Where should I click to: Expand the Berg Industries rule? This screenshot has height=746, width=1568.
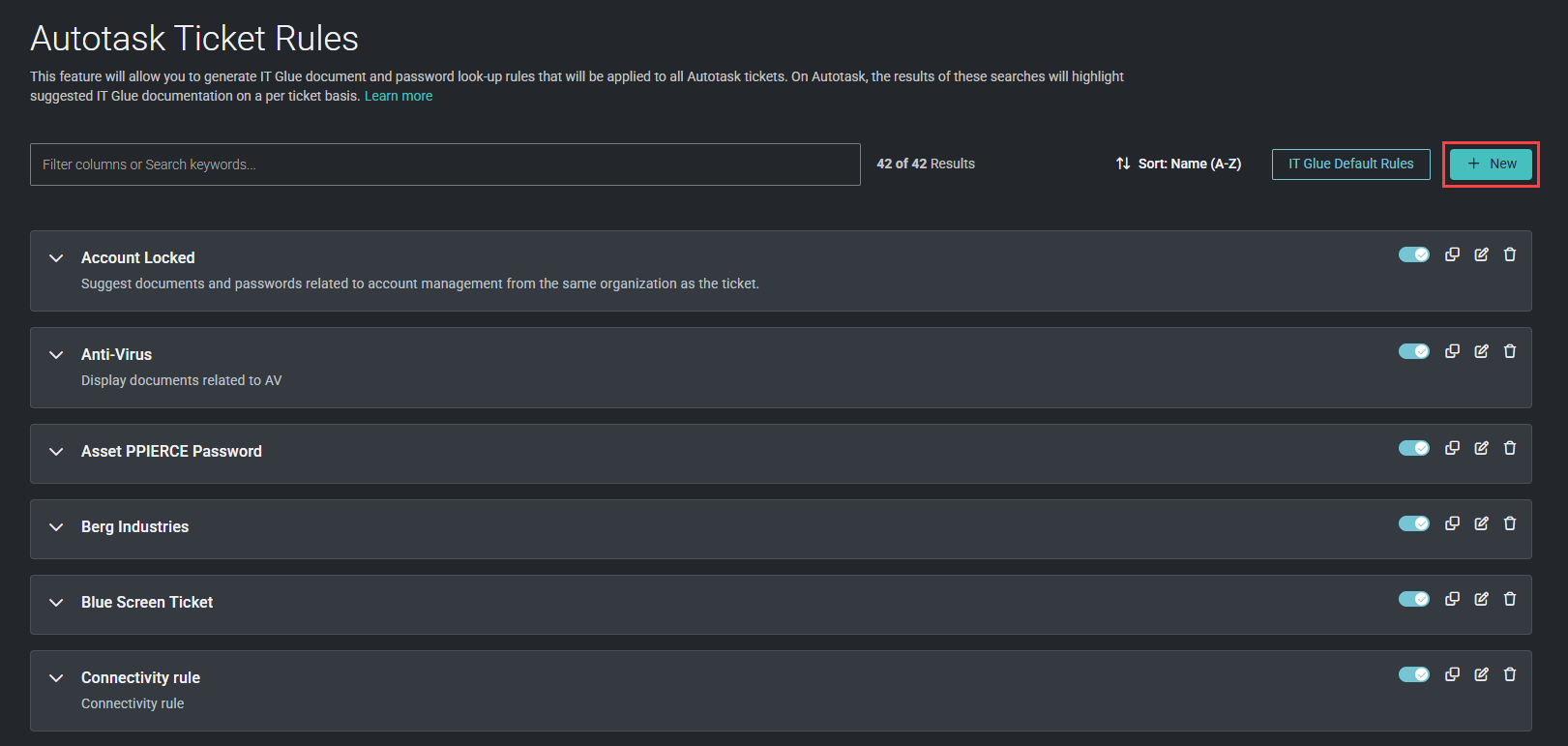(x=56, y=527)
